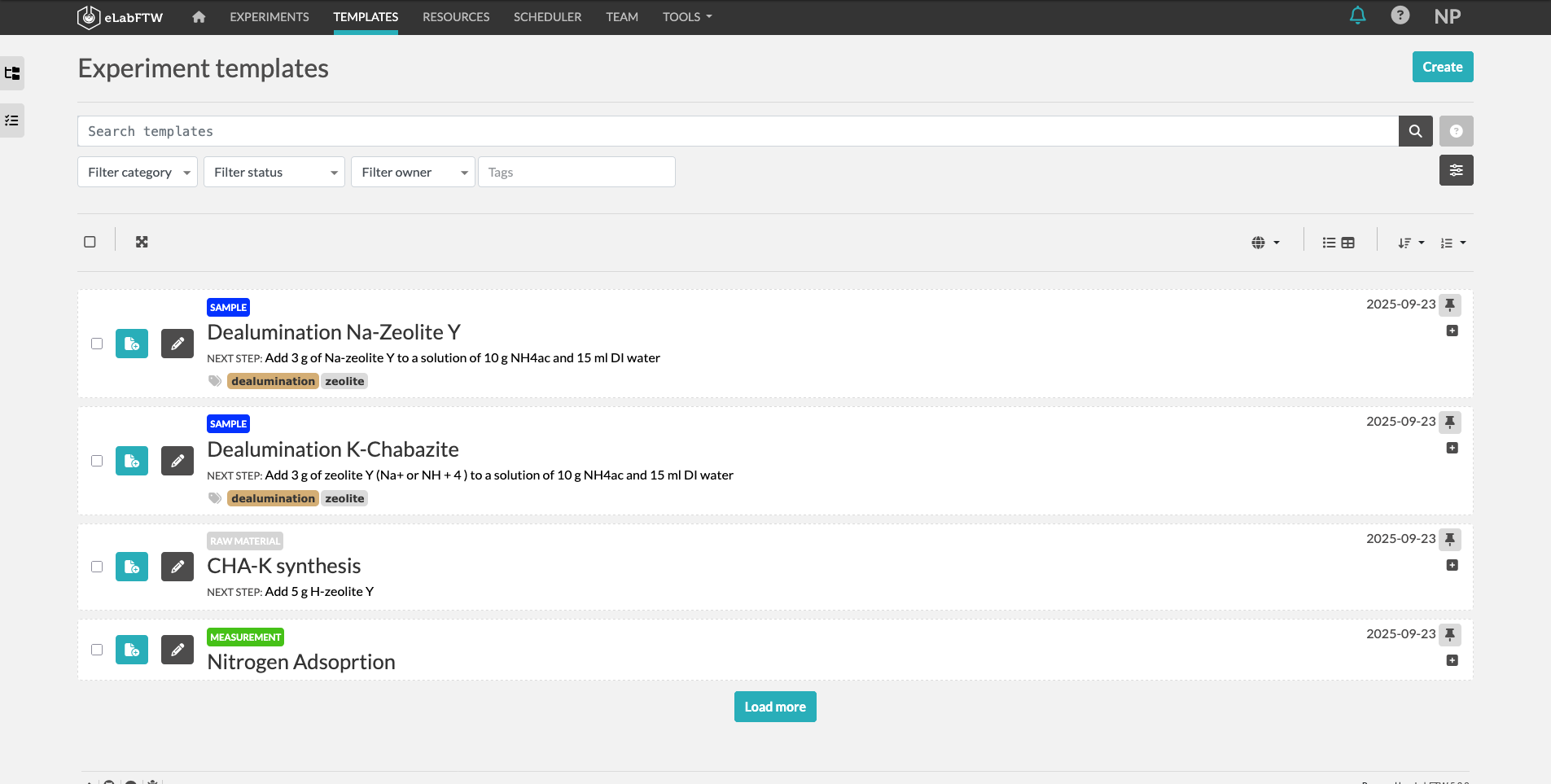
Task: Toggle the select-all templates checkbox
Action: 90,240
